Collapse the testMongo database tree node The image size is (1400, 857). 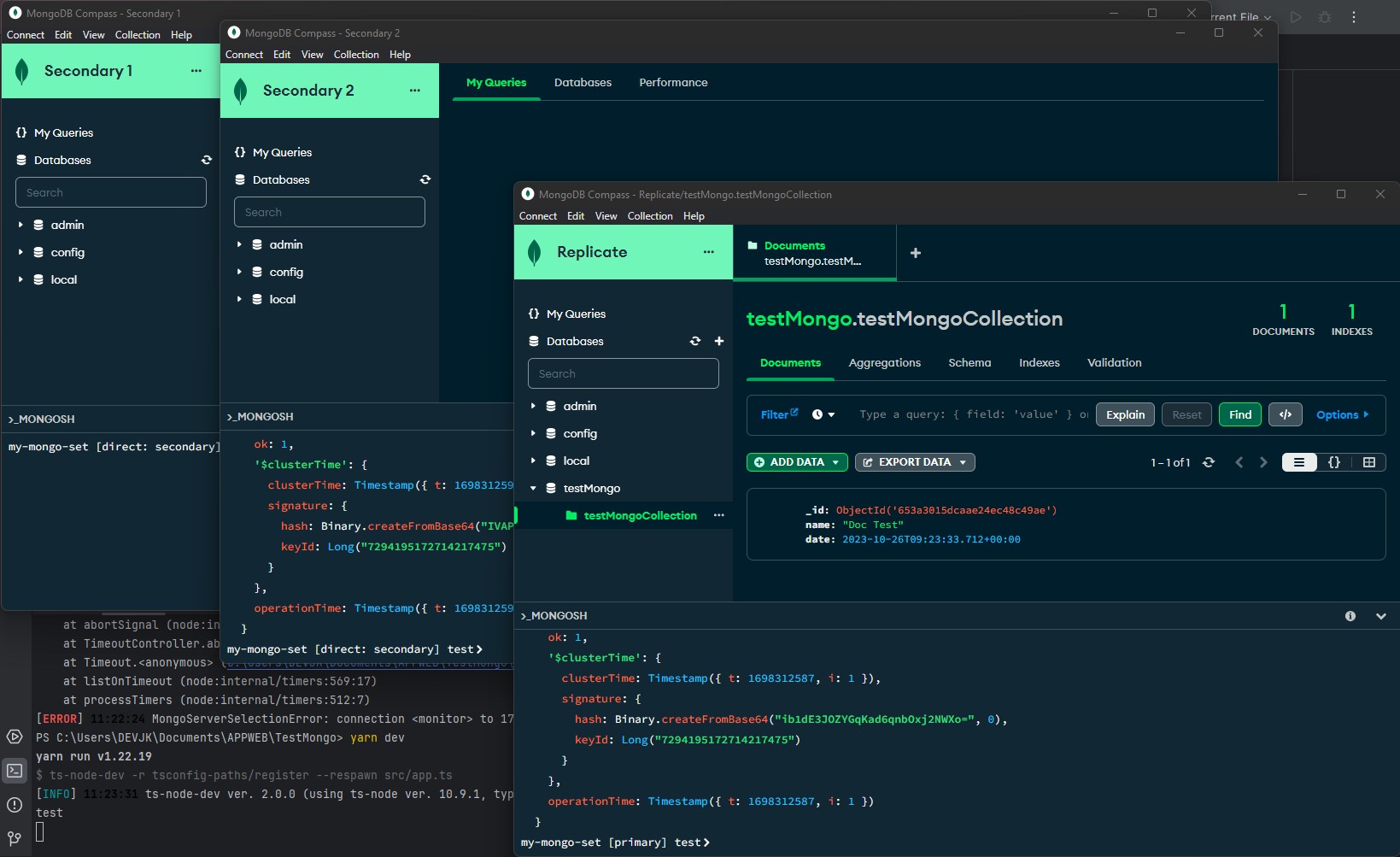(533, 488)
